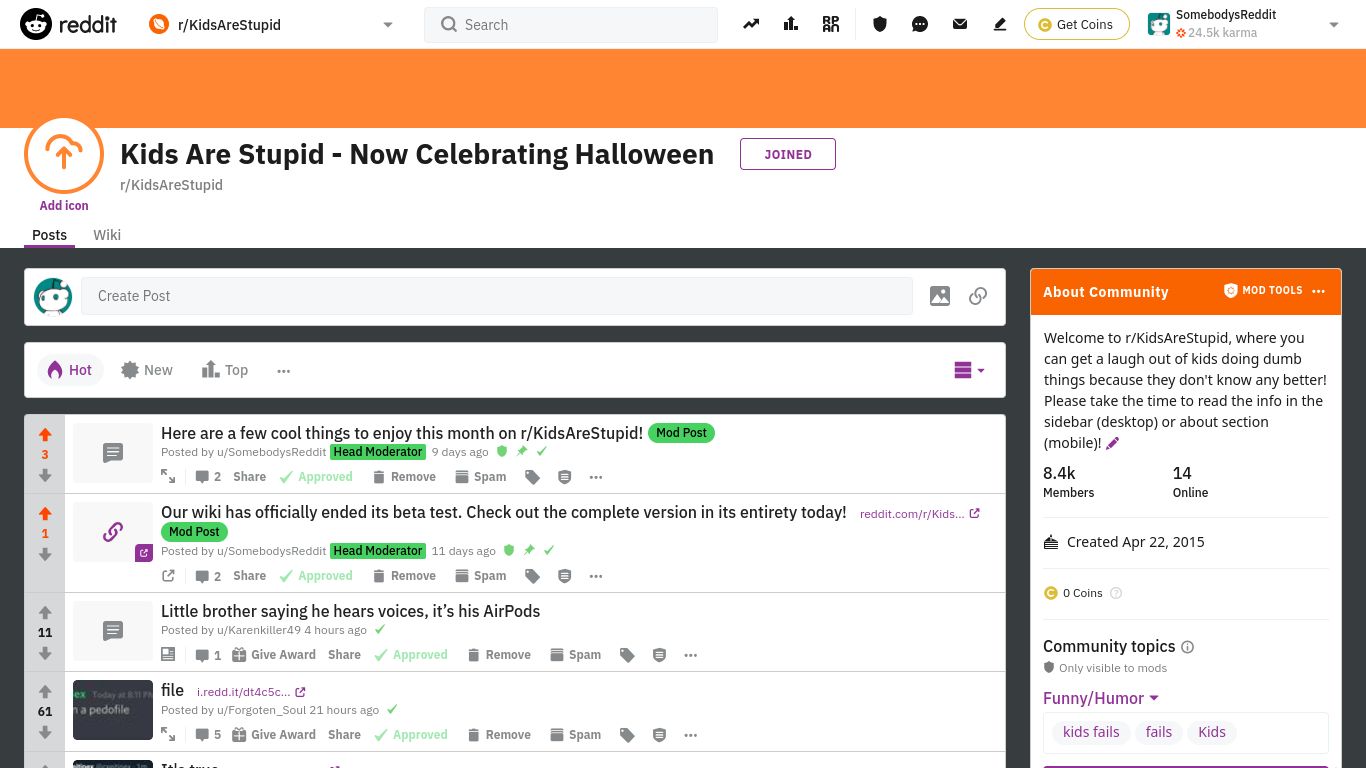Switch to the Wiki tab
Viewport: 1366px width, 768px height.
[107, 235]
